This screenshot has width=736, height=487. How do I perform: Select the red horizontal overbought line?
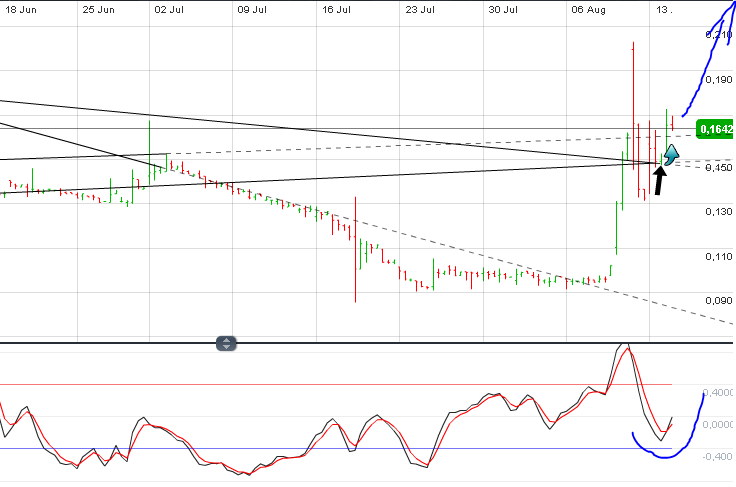[300, 384]
